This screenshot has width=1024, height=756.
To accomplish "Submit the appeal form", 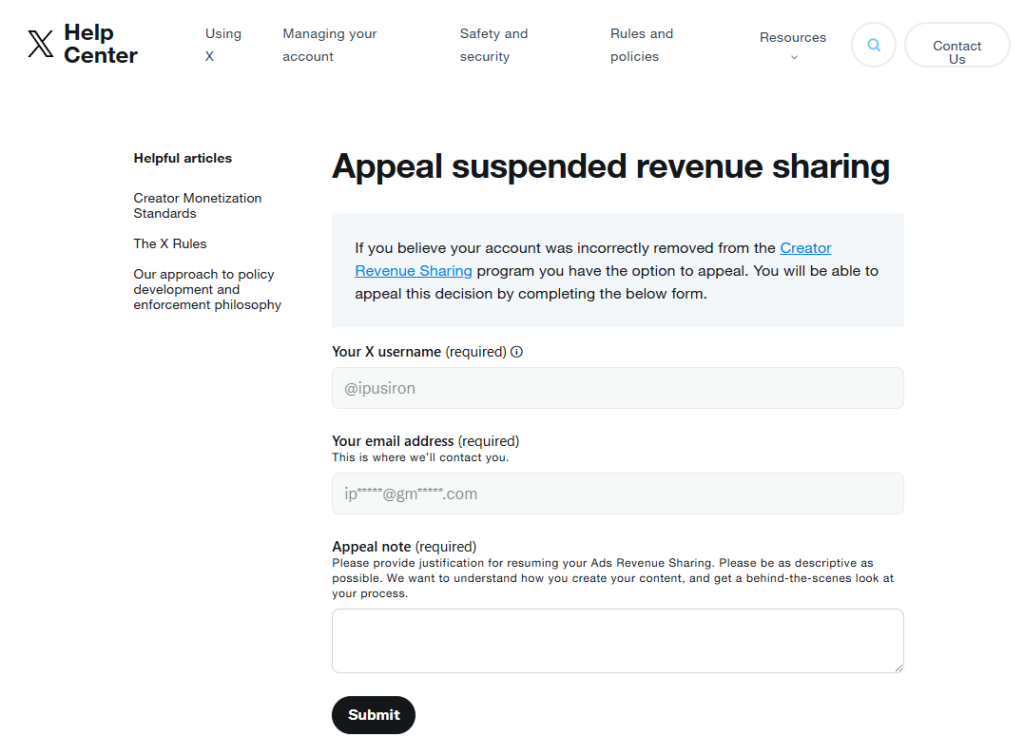I will tap(373, 715).
